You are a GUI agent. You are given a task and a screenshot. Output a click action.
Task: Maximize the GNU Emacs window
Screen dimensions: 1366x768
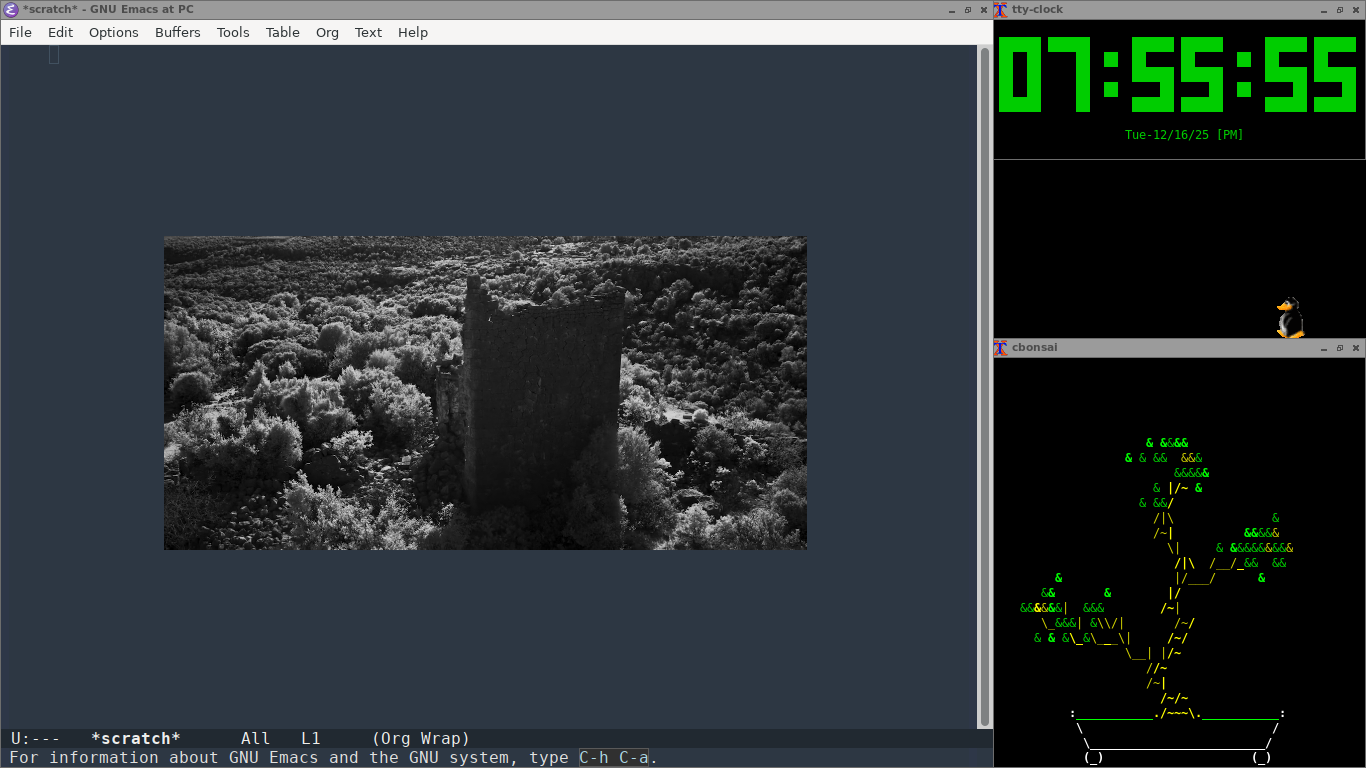(968, 10)
